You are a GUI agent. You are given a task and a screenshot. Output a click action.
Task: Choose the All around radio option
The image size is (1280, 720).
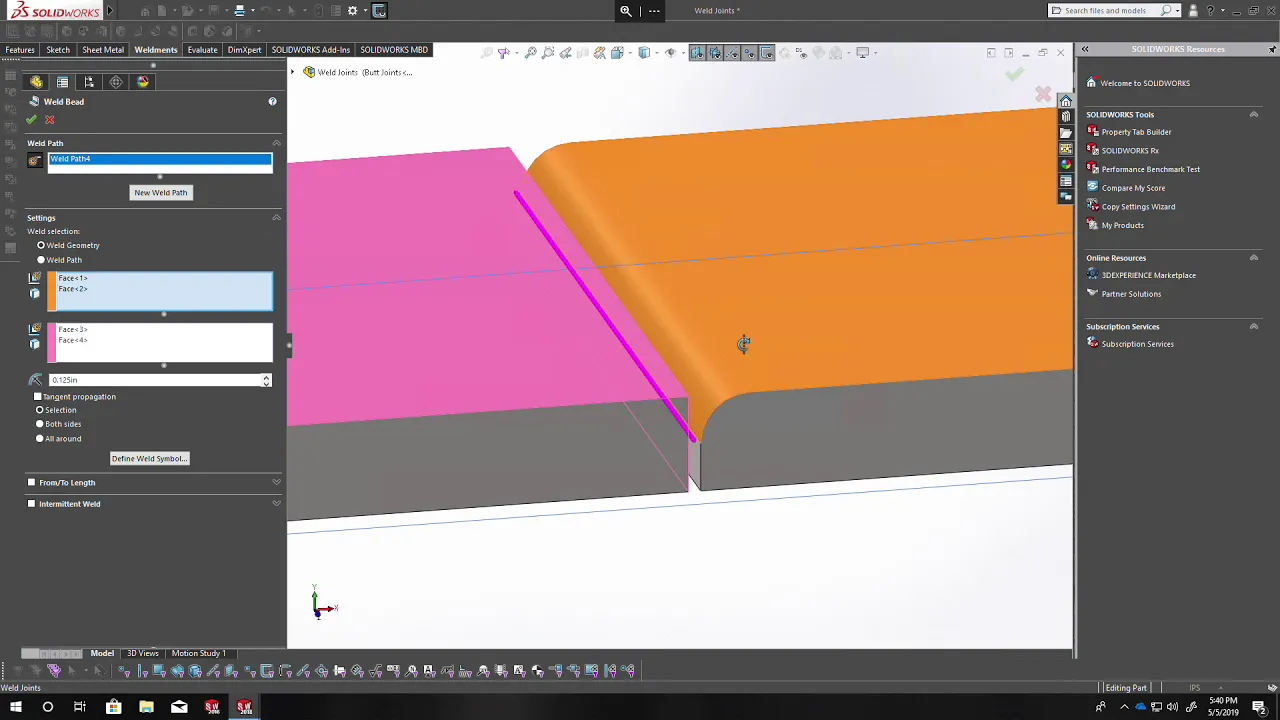tap(40, 438)
